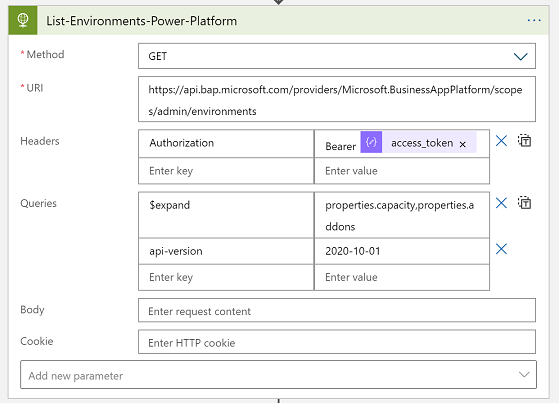This screenshot has width=559, height=403.
Task: Open the action's ellipsis options menu
Action: tap(534, 20)
